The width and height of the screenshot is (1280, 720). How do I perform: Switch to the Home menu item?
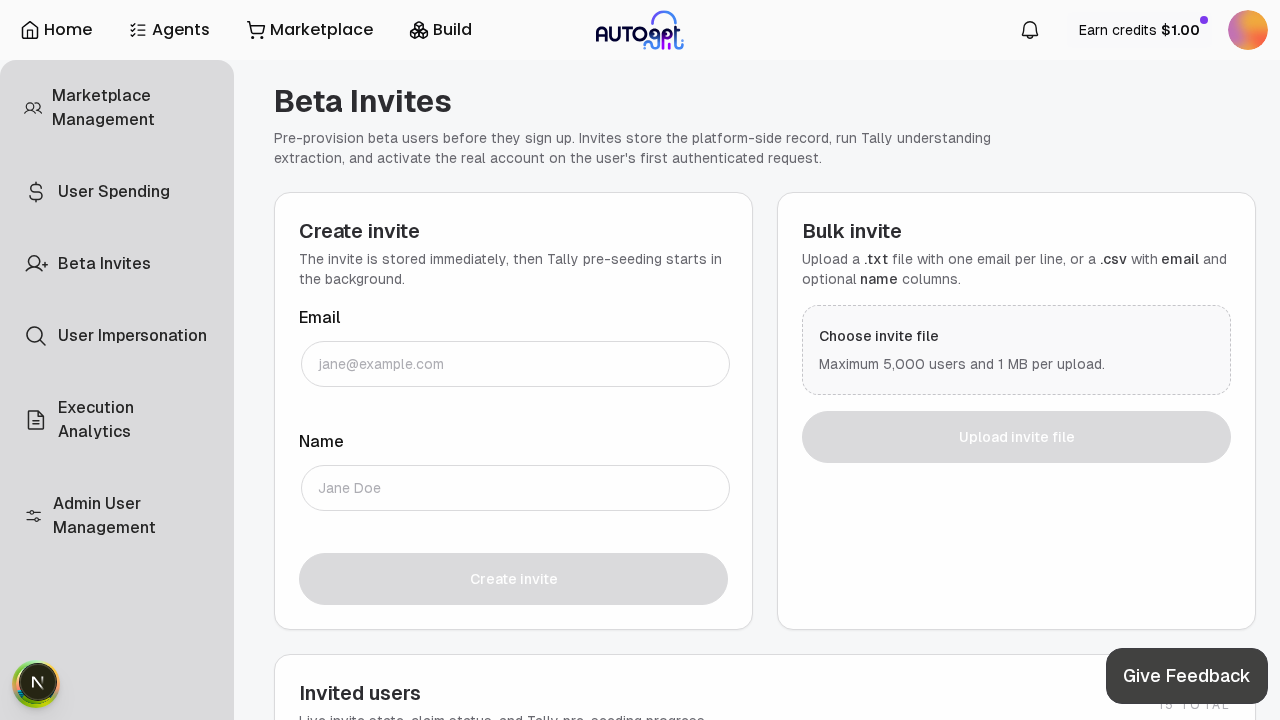(57, 29)
